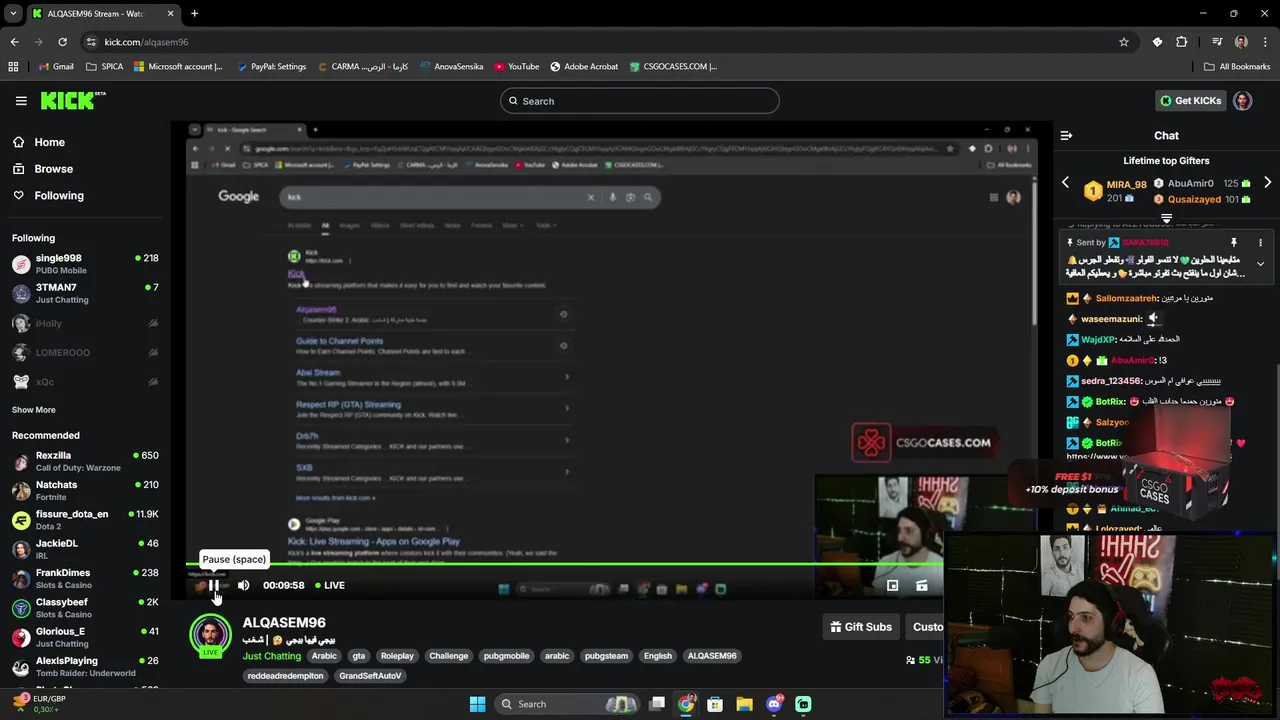1280x720 pixels.
Task: Open the Adobe Acrobat bookmark
Action: [584, 67]
